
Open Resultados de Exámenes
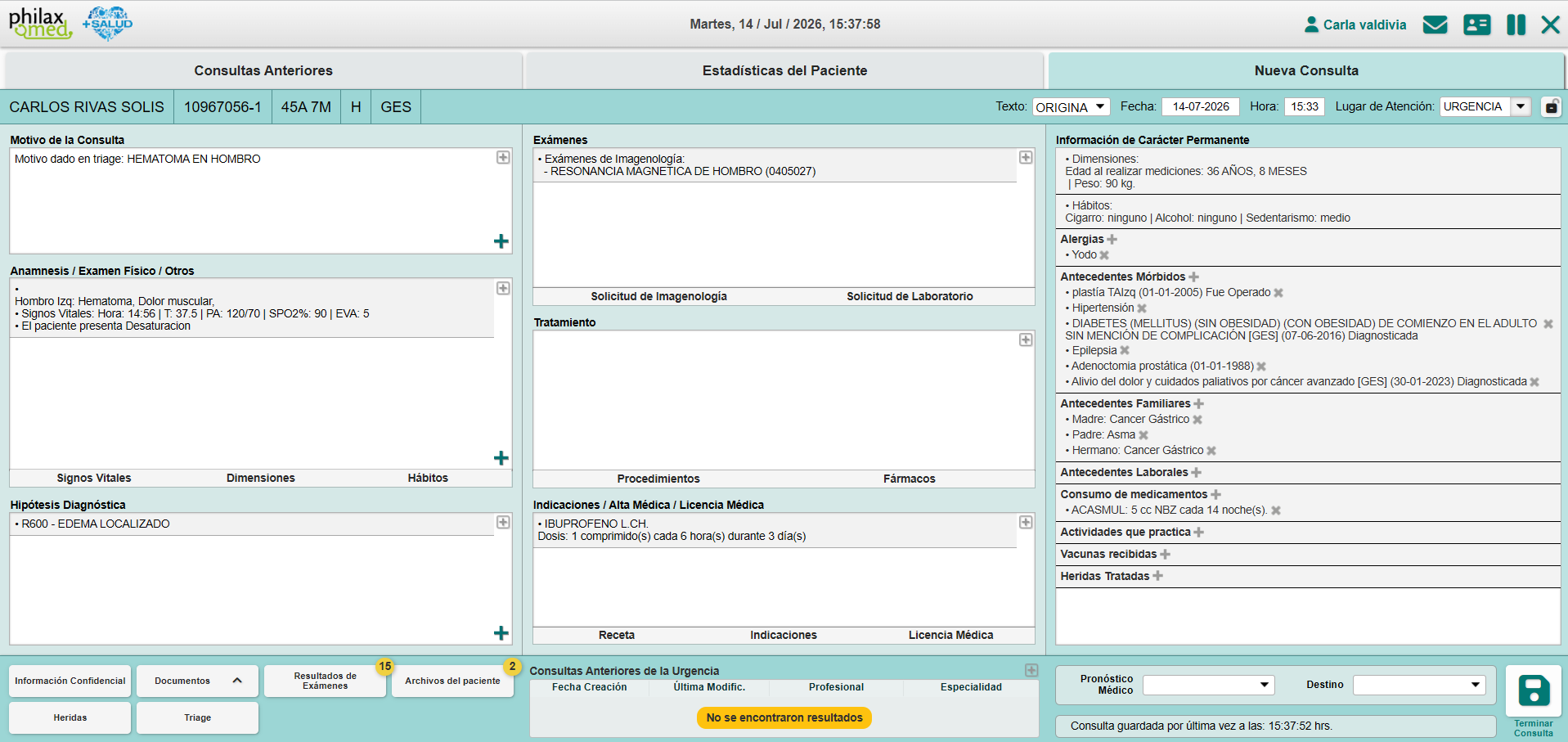325,681
